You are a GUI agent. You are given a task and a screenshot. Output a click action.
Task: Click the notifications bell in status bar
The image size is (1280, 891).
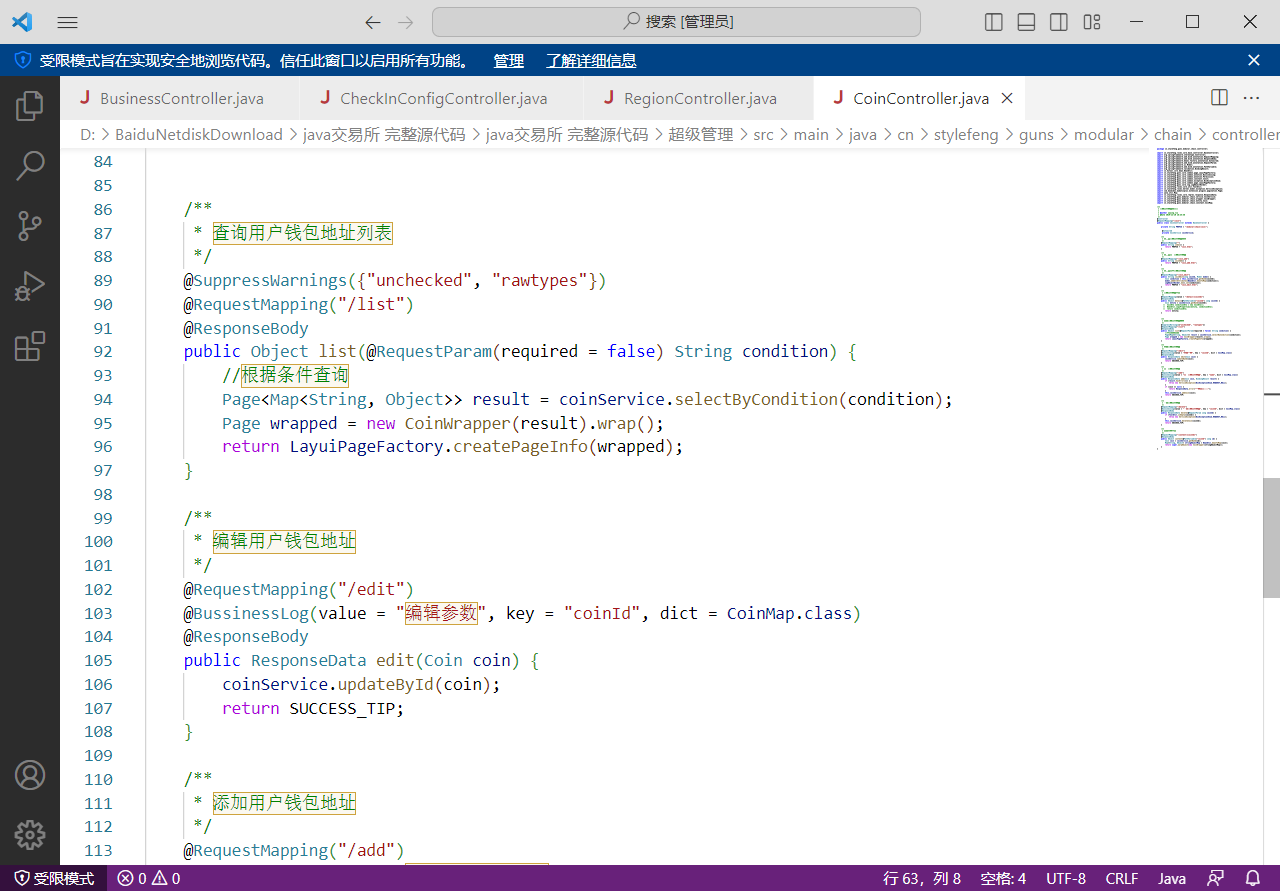coord(1252,878)
